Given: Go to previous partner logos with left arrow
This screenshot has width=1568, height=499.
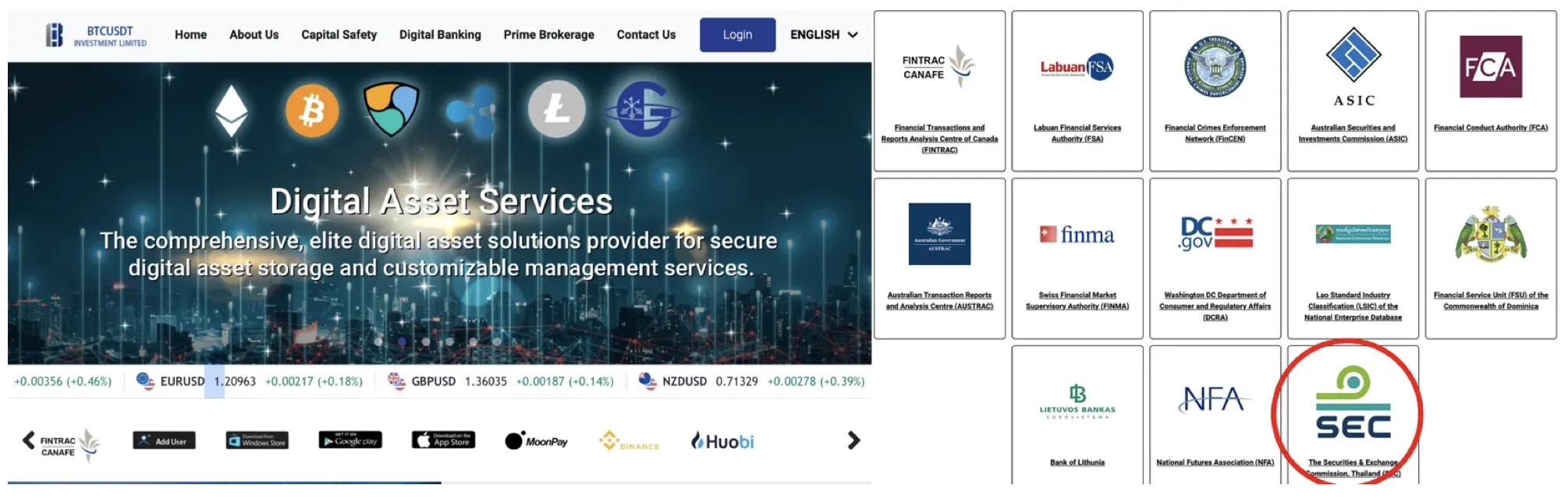Looking at the screenshot, I should tap(28, 441).
